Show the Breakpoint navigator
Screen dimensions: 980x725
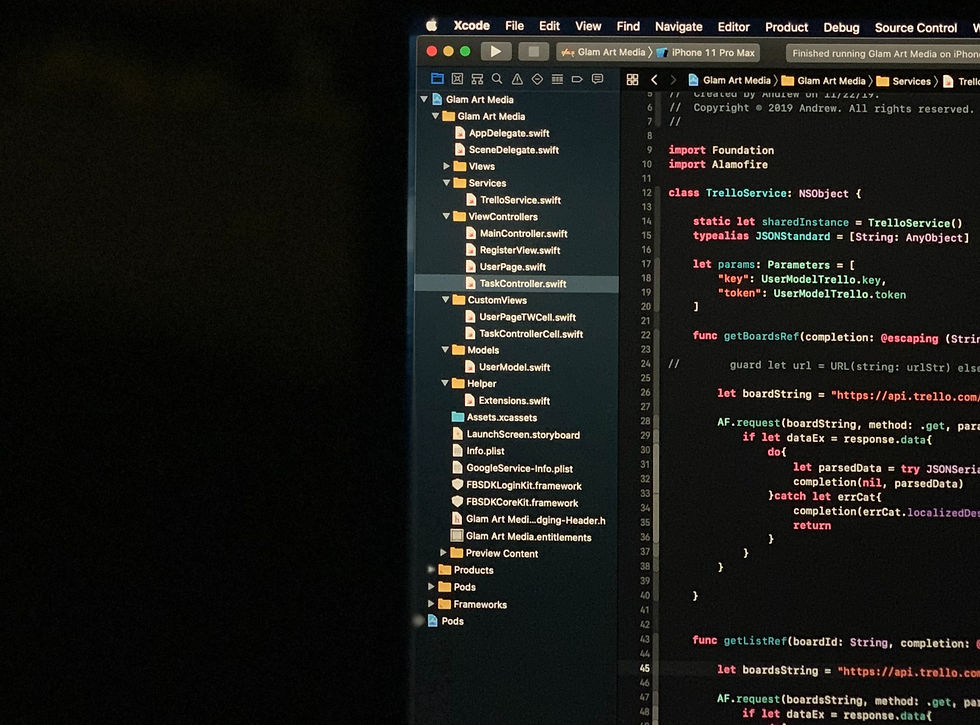click(x=577, y=79)
